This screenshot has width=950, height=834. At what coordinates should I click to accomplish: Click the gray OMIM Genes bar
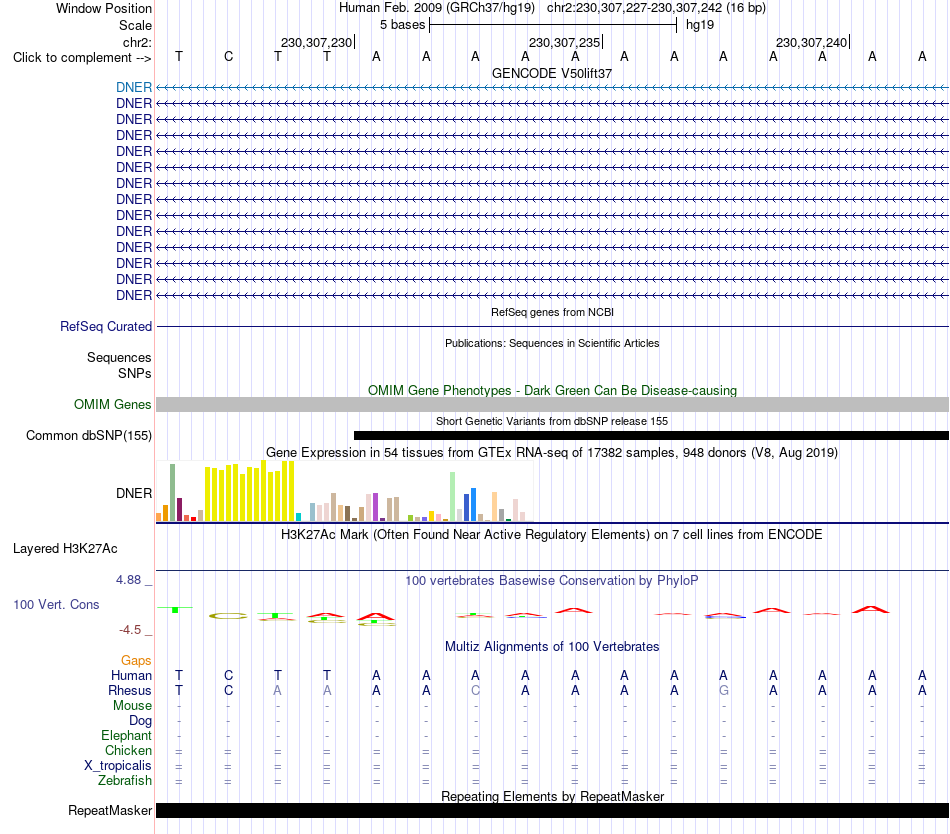click(x=552, y=405)
